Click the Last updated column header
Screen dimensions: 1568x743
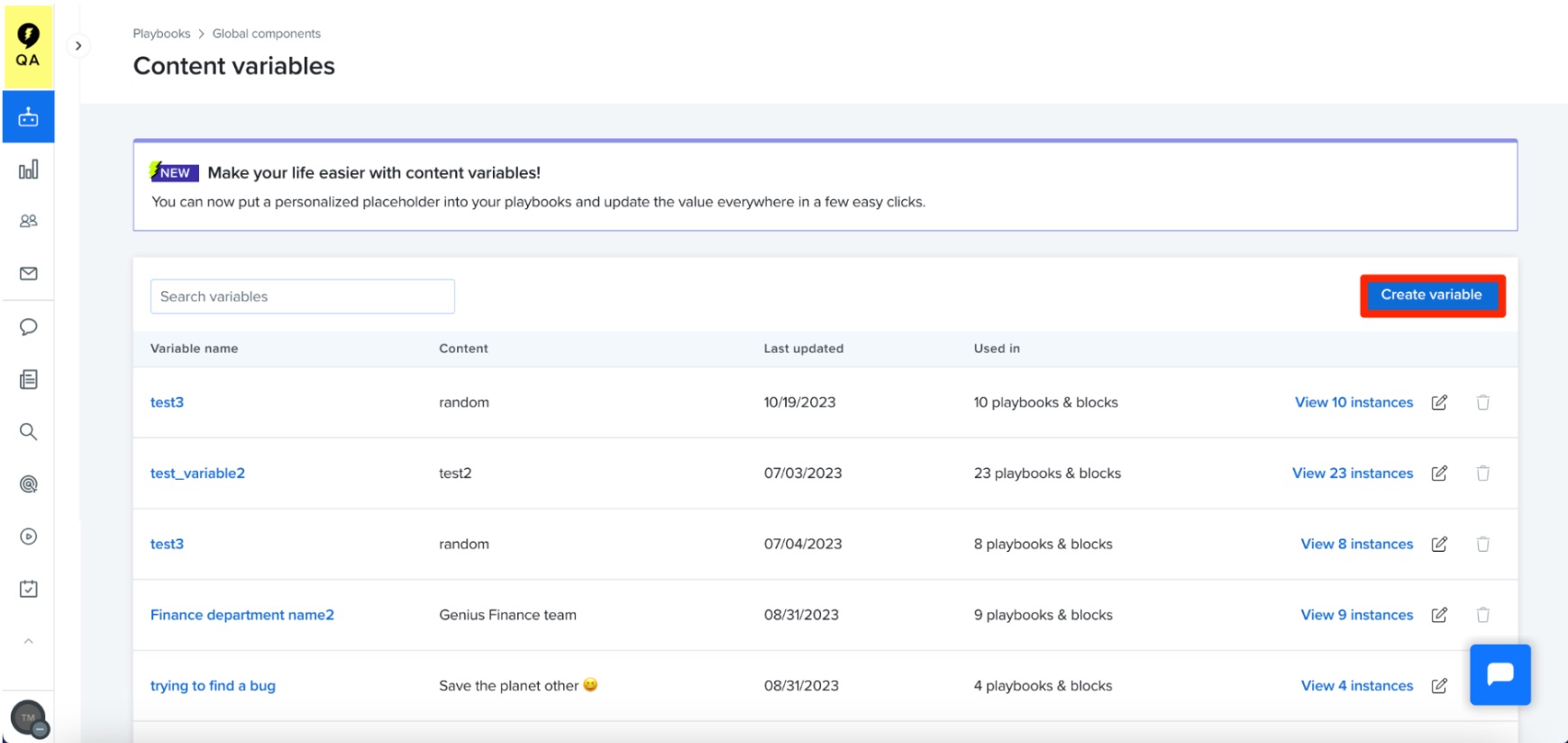pyautogui.click(x=804, y=348)
